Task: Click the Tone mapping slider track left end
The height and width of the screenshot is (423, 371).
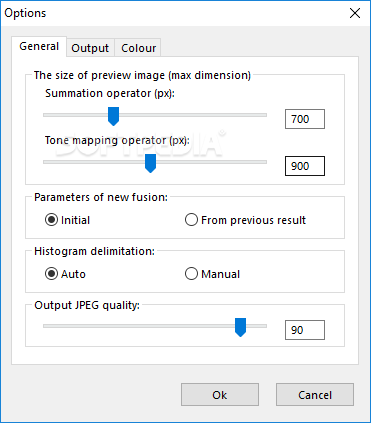Action: [47, 162]
